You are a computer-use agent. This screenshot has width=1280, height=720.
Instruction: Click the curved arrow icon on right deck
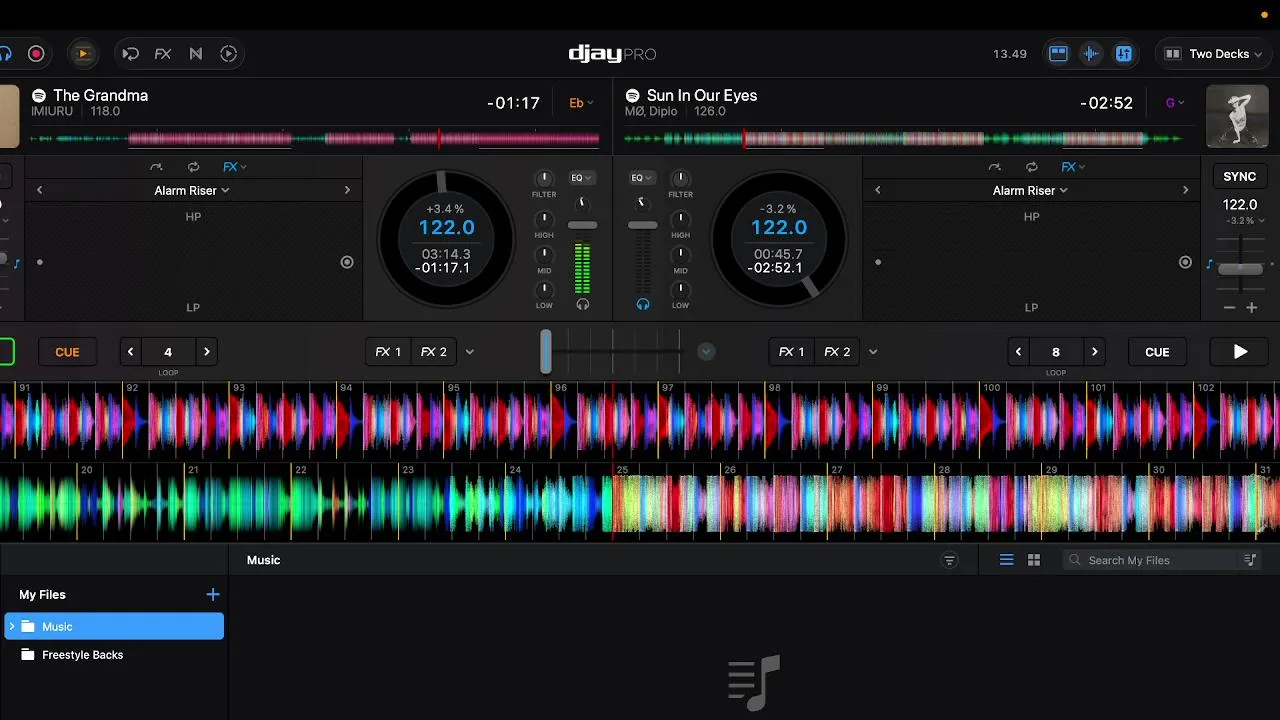994,167
